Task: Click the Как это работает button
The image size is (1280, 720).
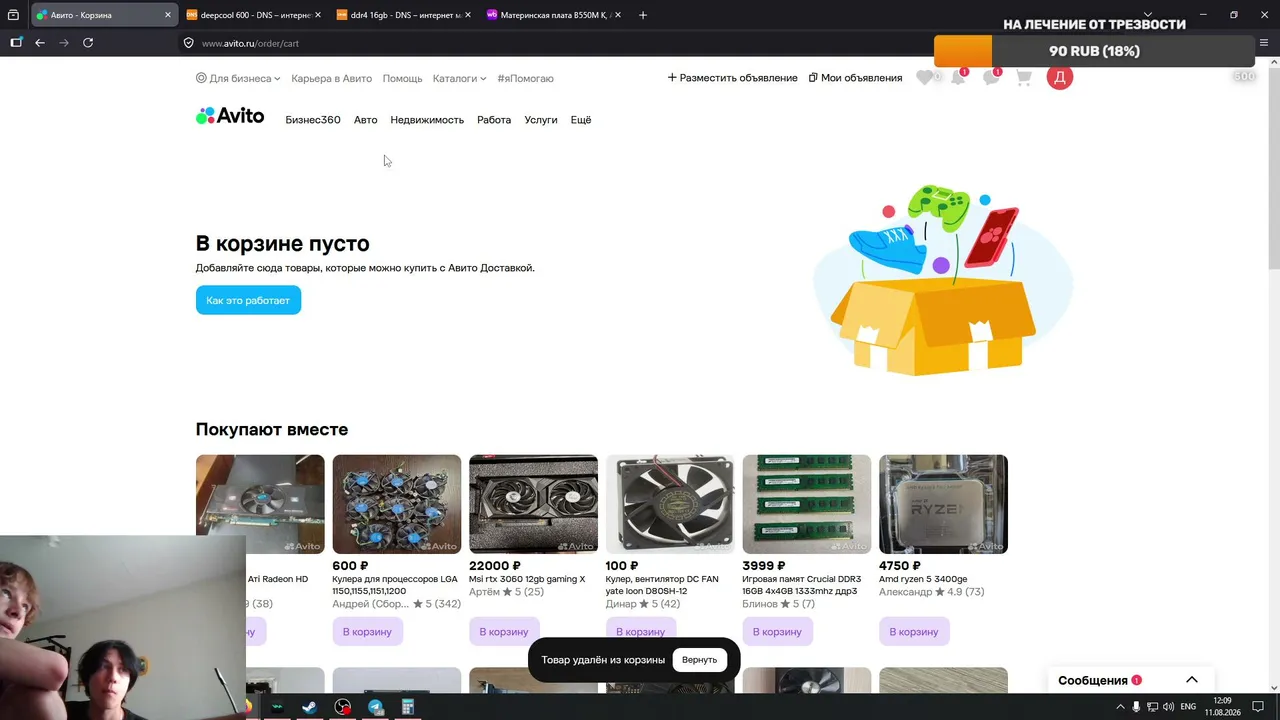Action: [x=248, y=300]
